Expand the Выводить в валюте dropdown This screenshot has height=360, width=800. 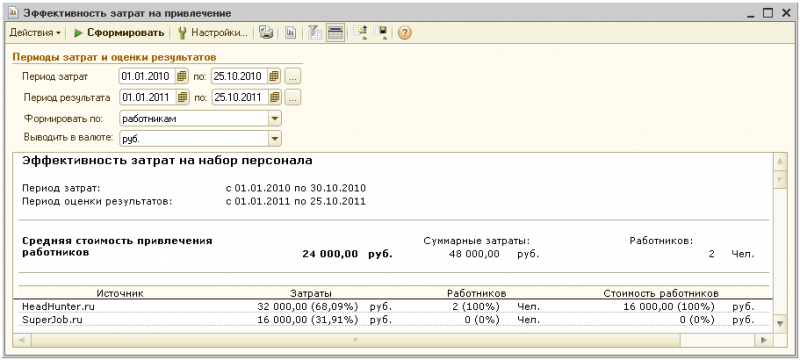274,138
